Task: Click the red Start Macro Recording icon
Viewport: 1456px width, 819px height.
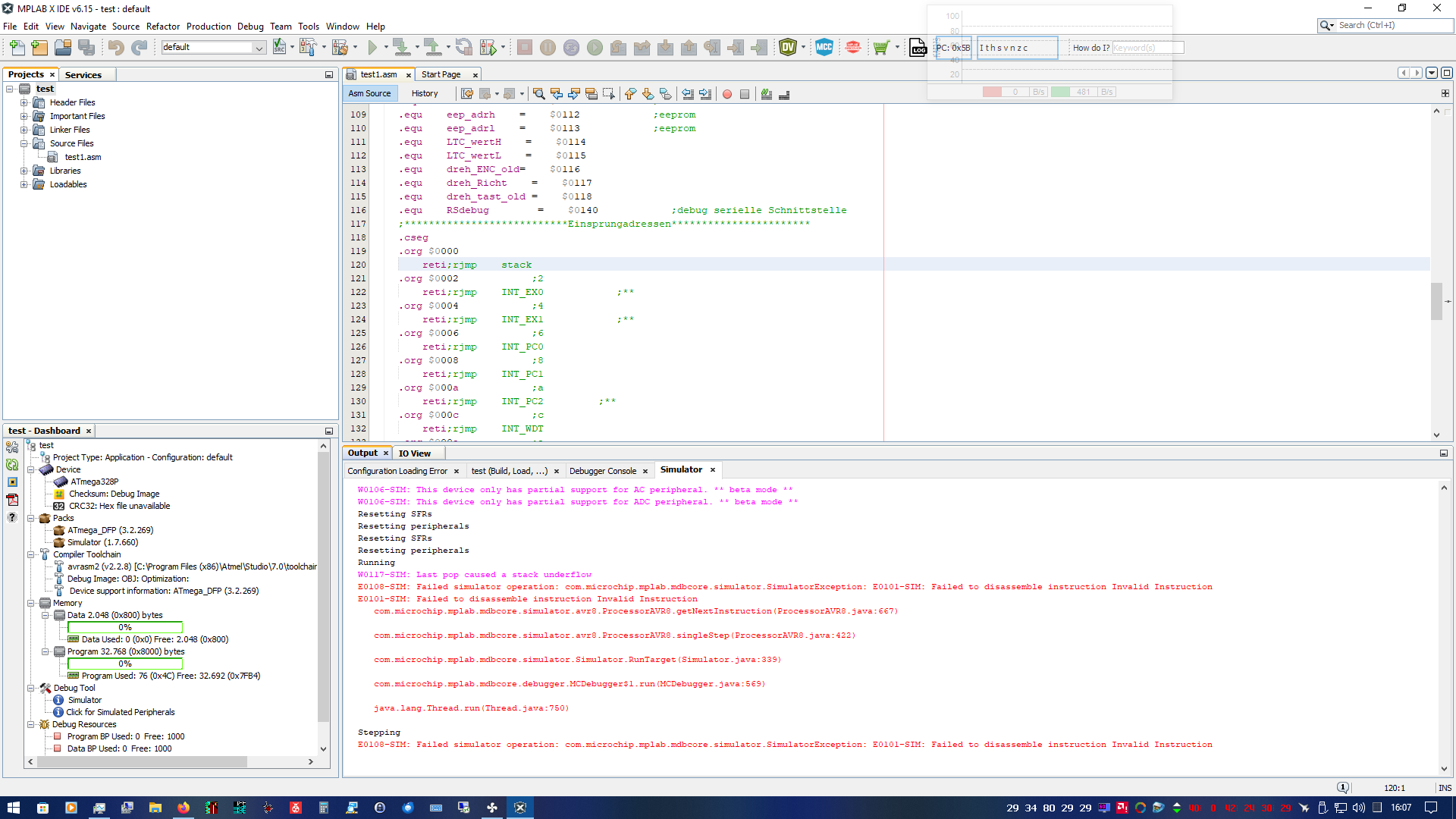Action: click(x=727, y=94)
